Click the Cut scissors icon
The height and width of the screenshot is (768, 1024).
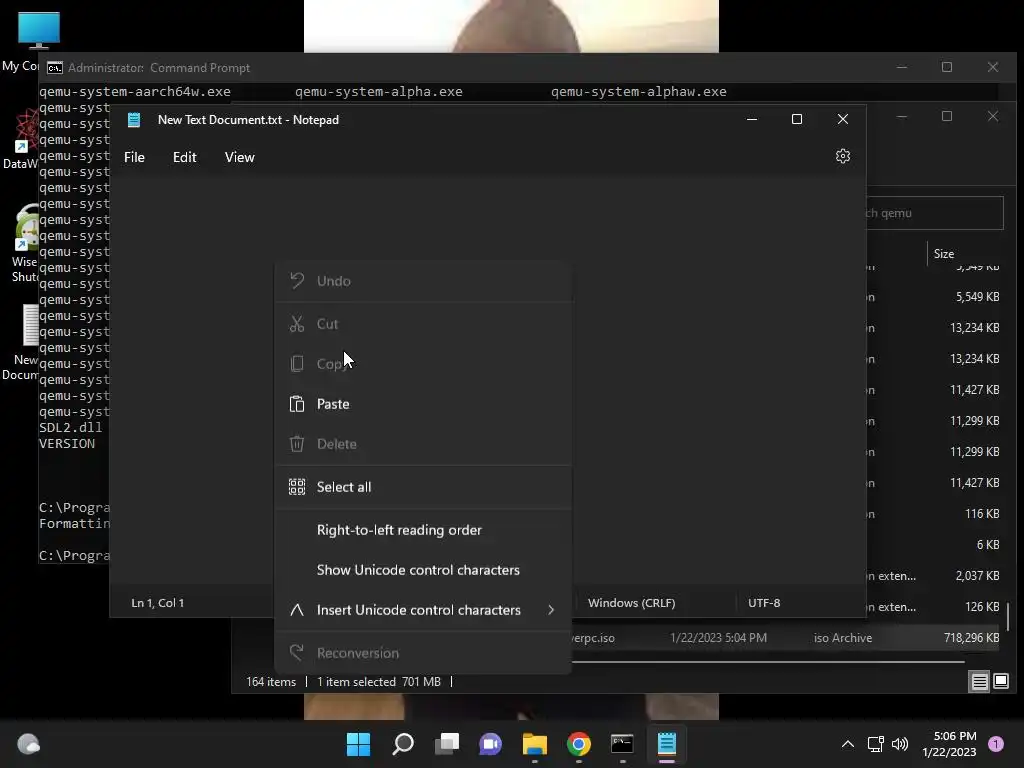(x=297, y=324)
